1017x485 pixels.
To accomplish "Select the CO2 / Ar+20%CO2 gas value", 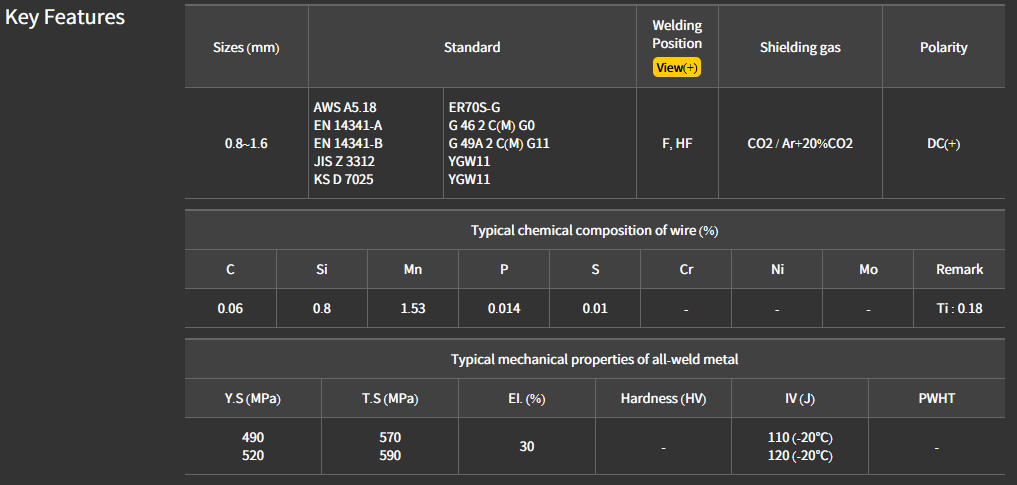I will coord(800,143).
